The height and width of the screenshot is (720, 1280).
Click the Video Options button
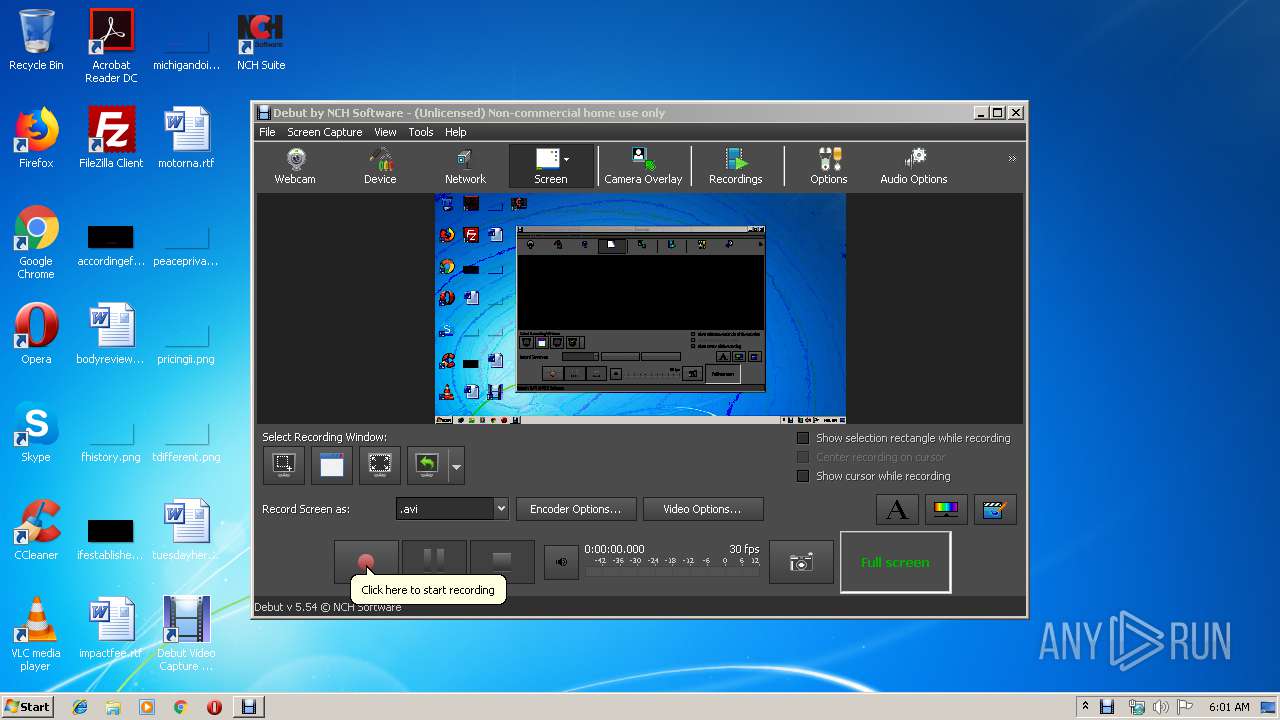(x=702, y=509)
